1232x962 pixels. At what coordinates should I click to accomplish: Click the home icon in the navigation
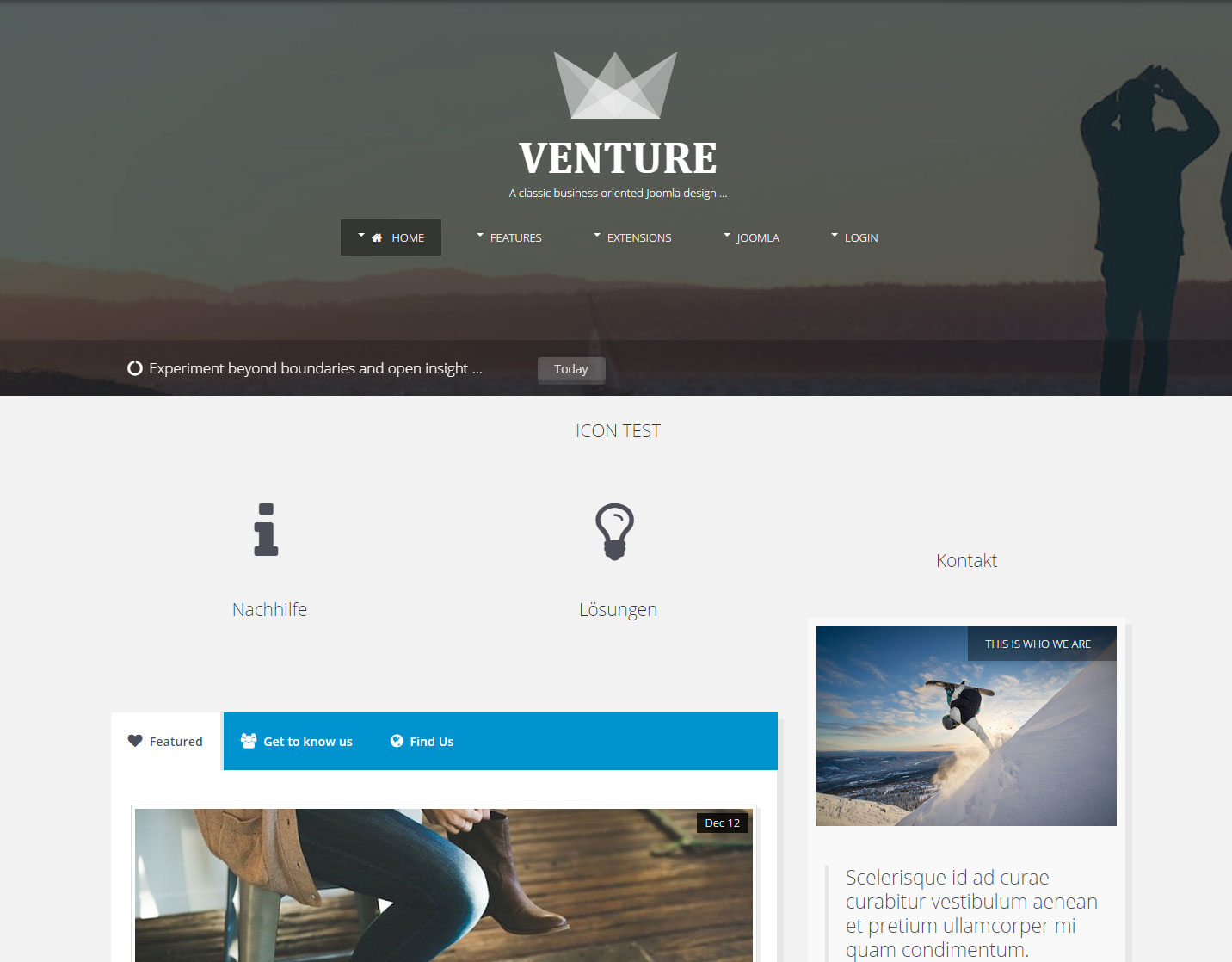[x=377, y=237]
